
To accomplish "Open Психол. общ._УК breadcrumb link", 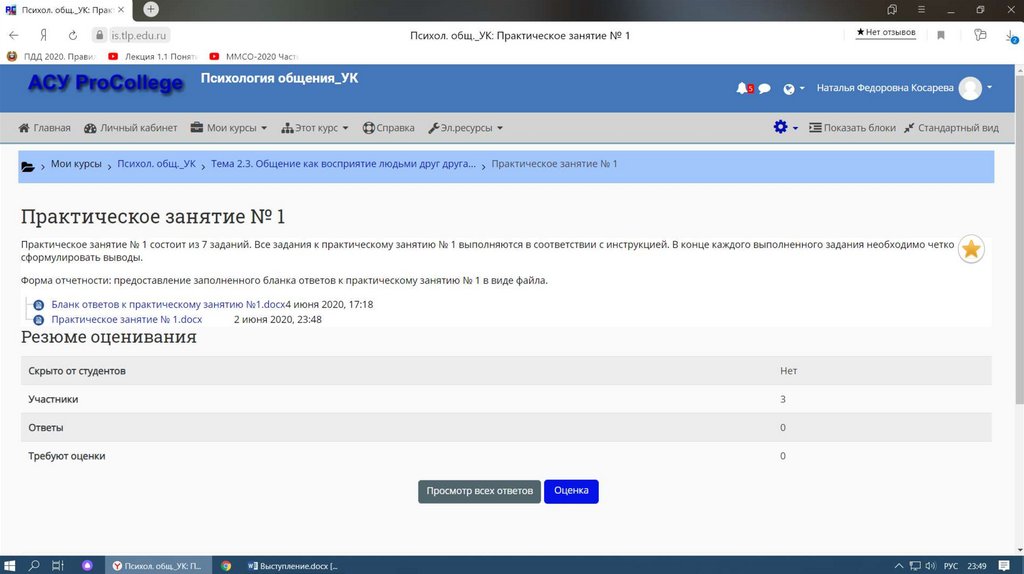I will click(x=156, y=164).
